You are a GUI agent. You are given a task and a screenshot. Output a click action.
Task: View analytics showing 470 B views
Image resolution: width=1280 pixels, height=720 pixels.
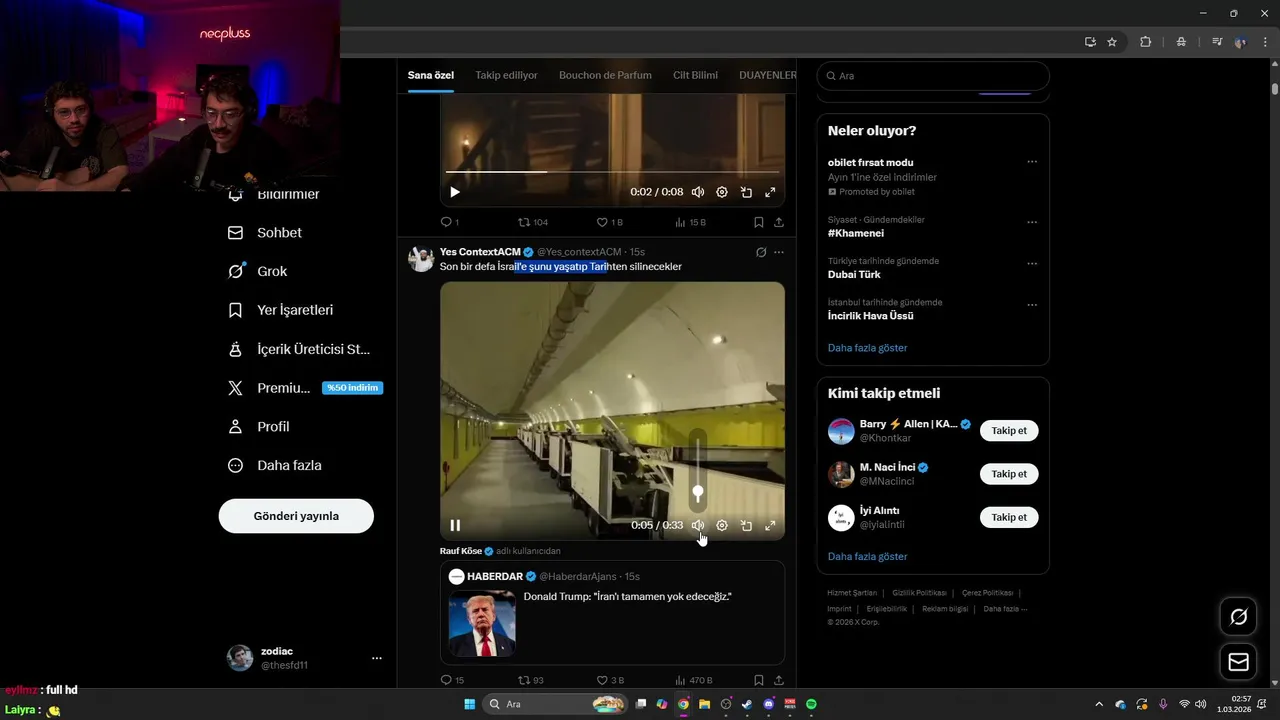pyautogui.click(x=693, y=680)
